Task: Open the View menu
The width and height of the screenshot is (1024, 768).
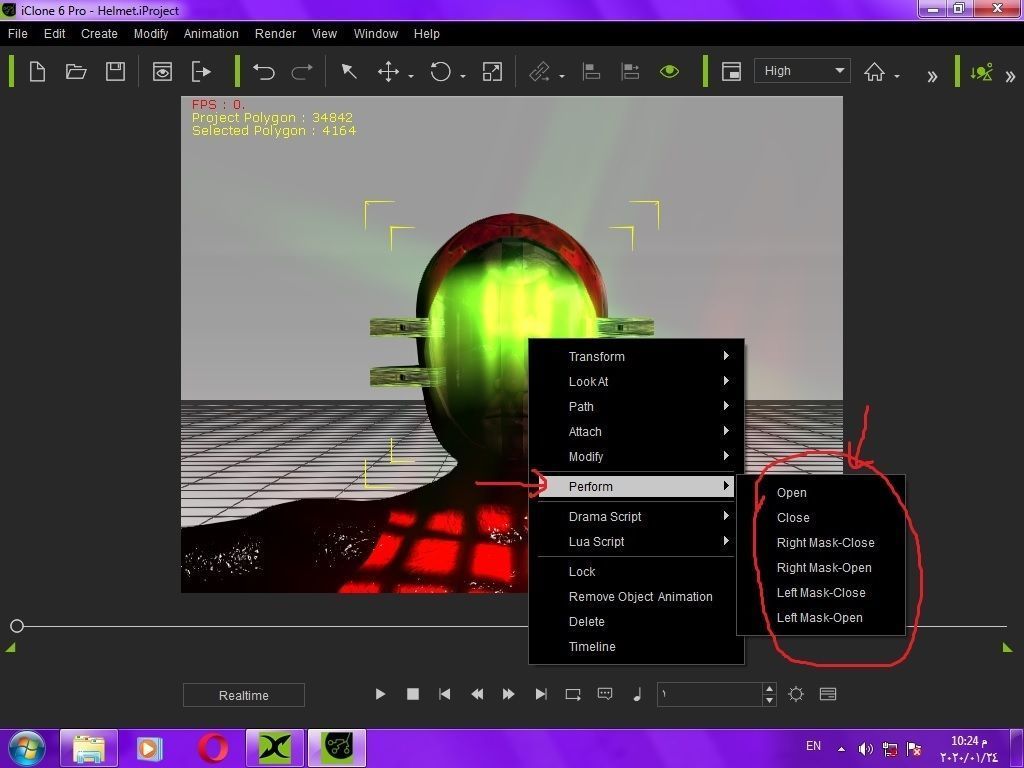Action: pos(324,33)
